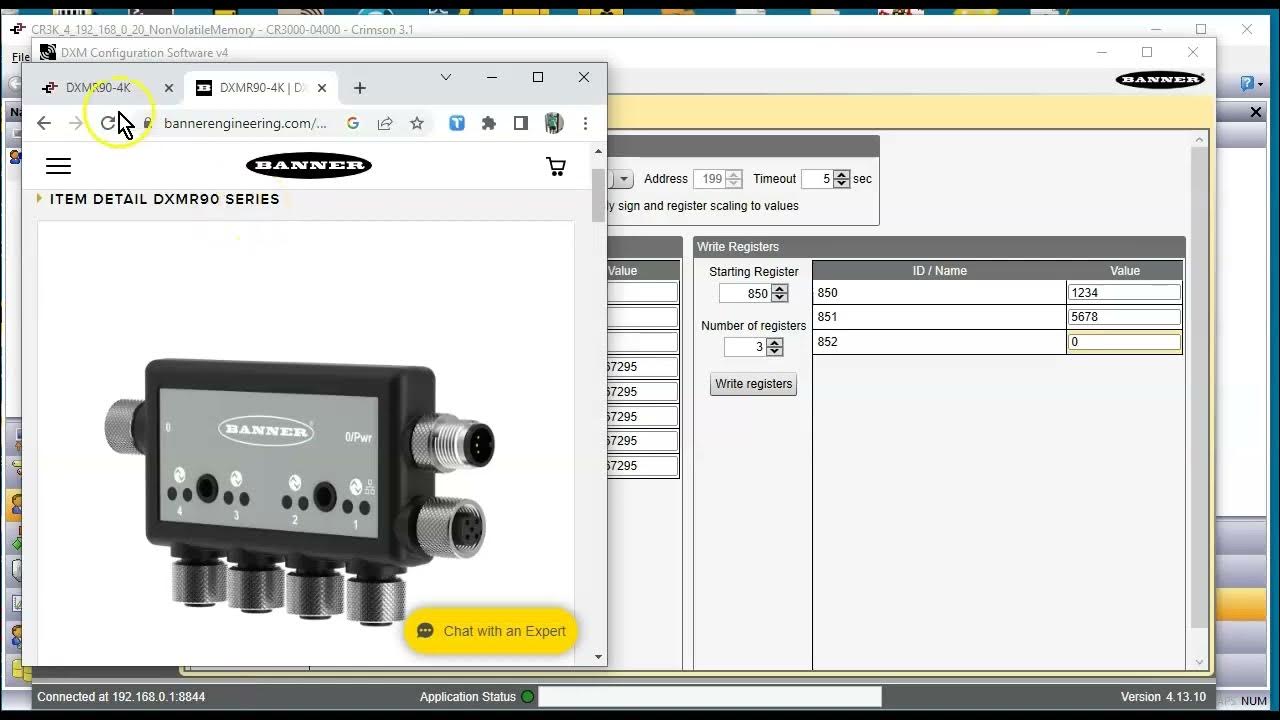
Task: Click the Banner logo on the webpage
Action: 309,166
